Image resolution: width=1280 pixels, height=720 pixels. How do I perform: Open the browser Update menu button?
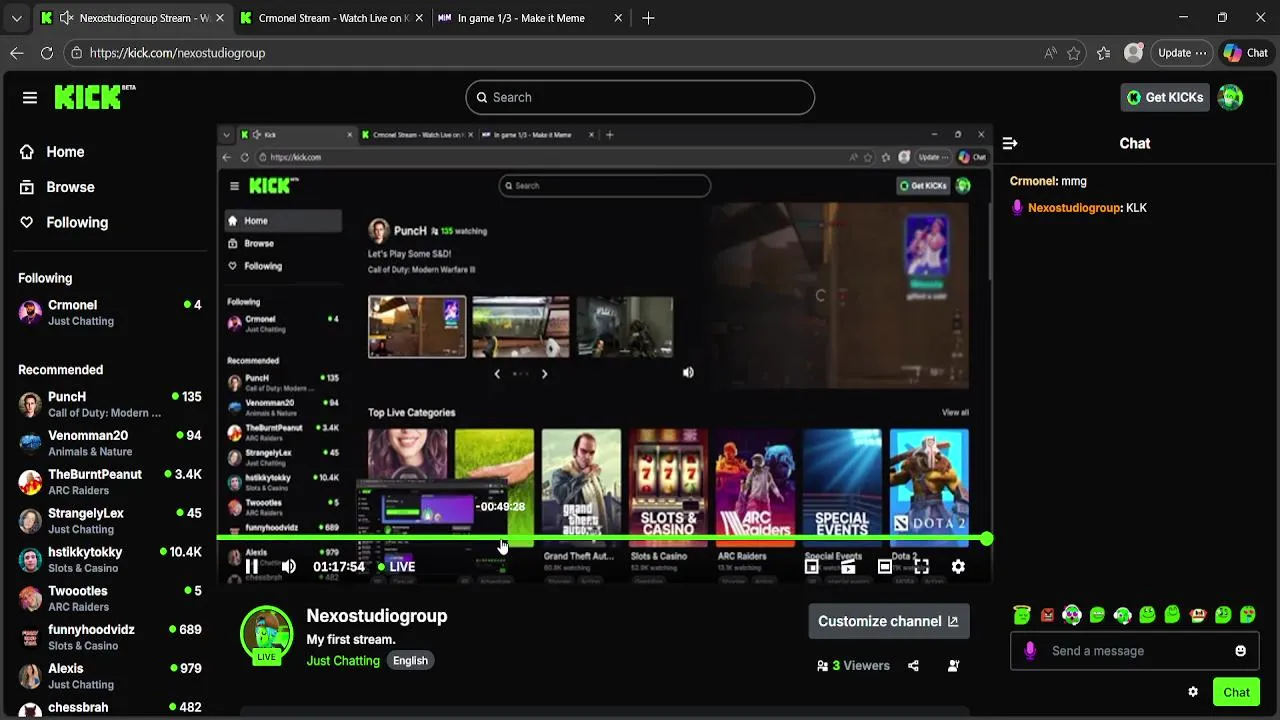pos(1181,53)
